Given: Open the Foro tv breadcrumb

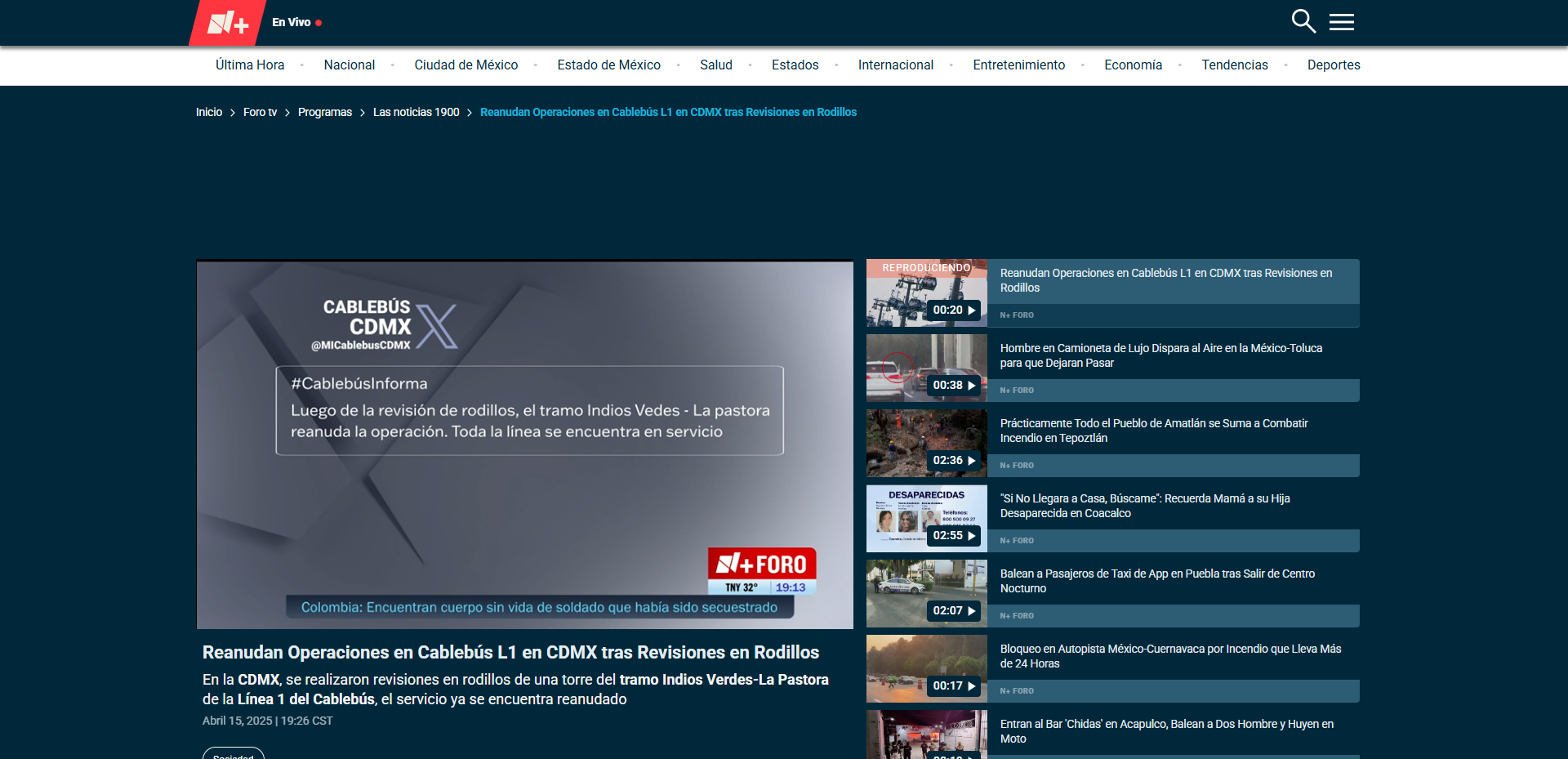Looking at the screenshot, I should tap(260, 112).
